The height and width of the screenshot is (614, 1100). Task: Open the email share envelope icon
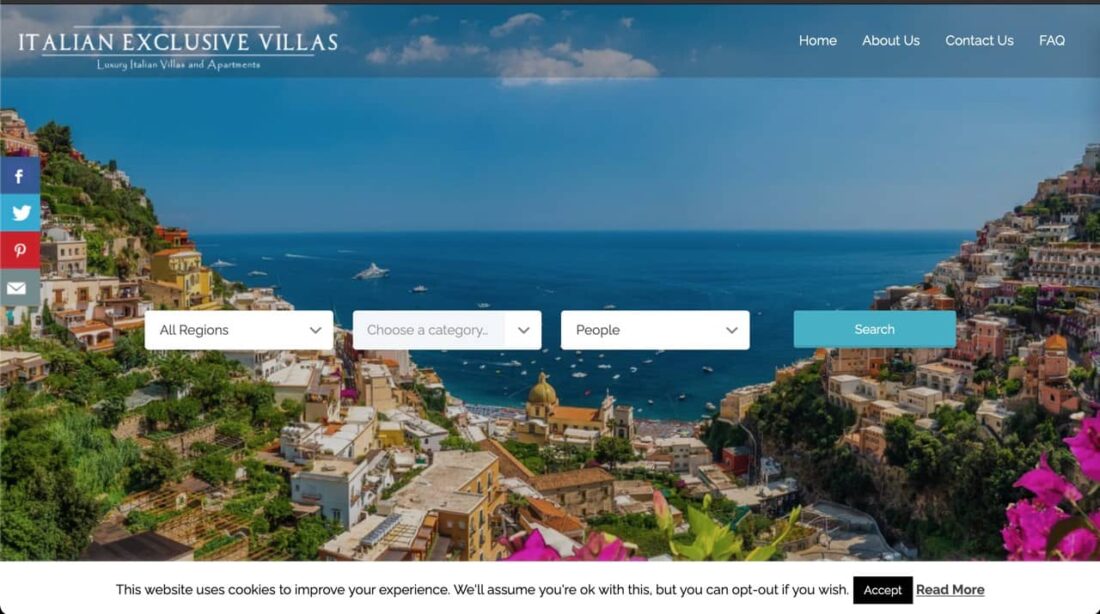click(x=20, y=288)
